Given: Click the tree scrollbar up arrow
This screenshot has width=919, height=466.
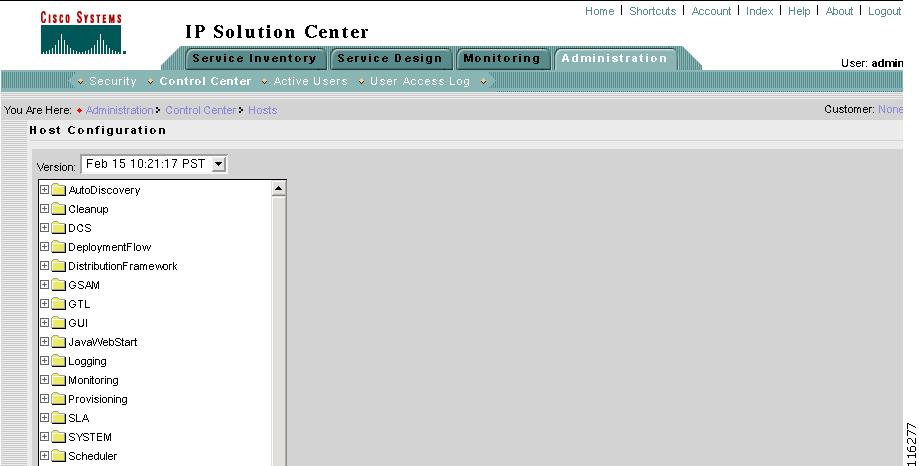Looking at the screenshot, I should [278, 188].
